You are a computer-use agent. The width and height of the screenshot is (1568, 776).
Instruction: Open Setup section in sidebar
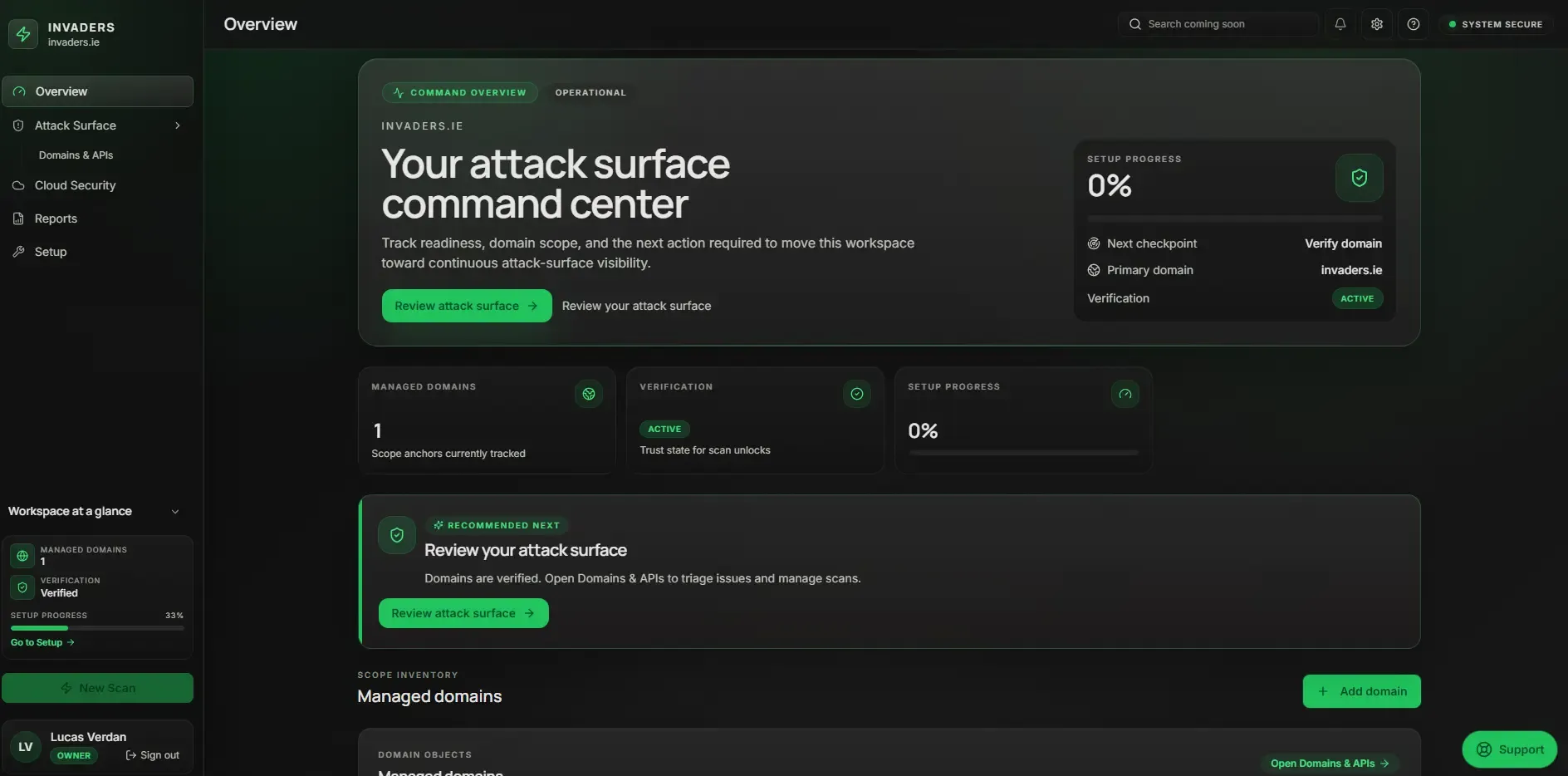click(98, 252)
